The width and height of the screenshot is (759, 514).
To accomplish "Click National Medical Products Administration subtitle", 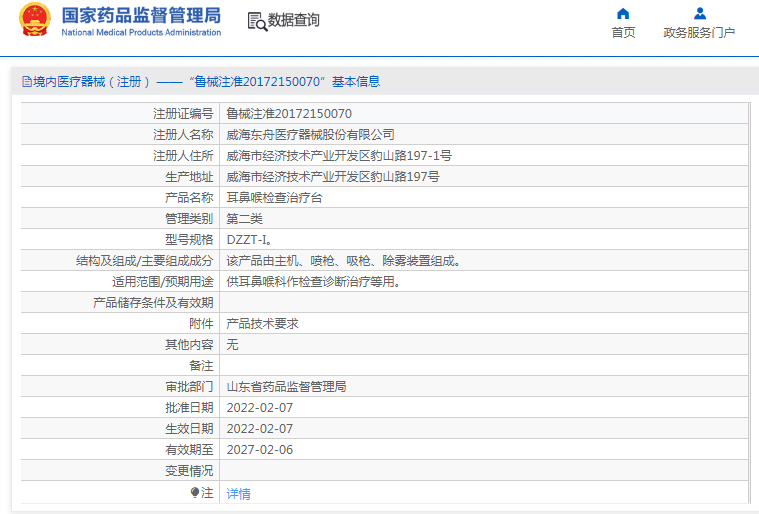I will click(141, 32).
